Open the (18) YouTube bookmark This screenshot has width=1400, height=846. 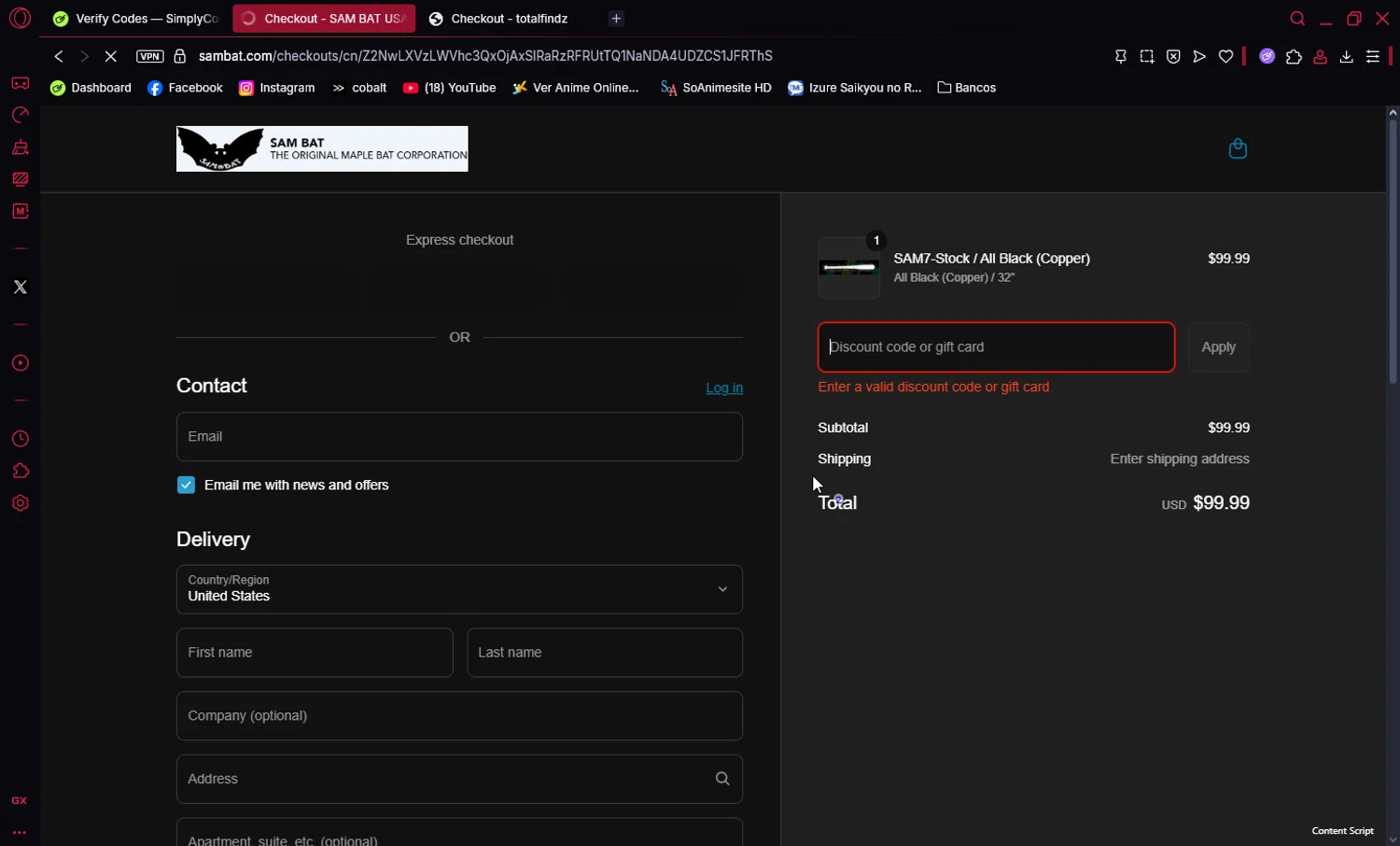point(449,88)
